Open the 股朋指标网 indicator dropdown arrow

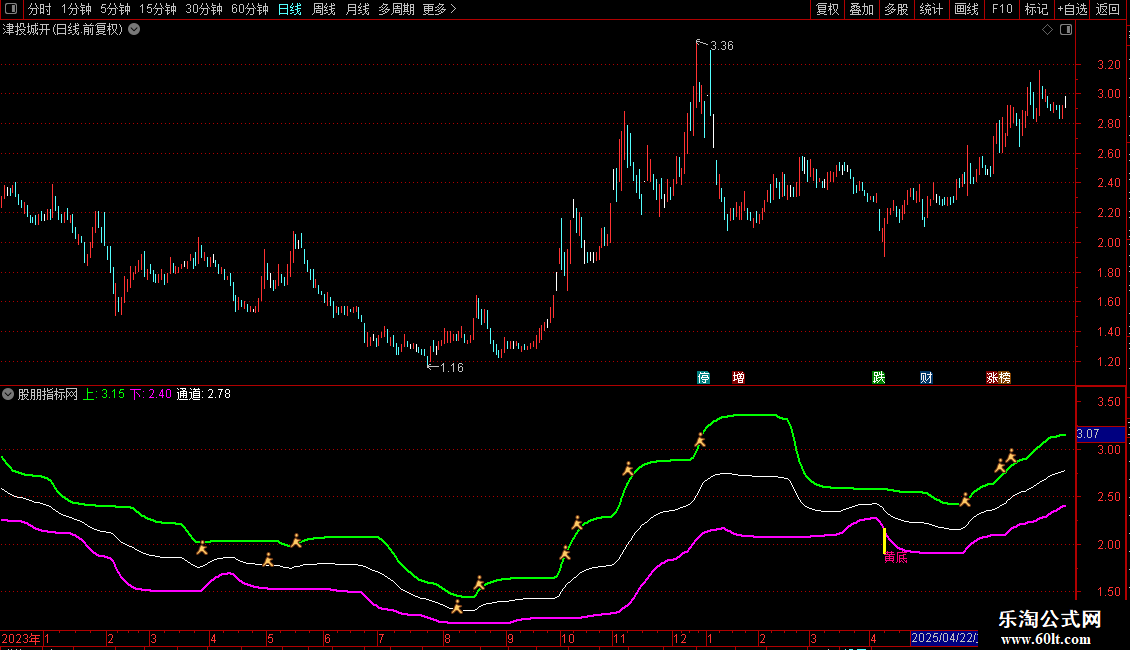point(8,394)
